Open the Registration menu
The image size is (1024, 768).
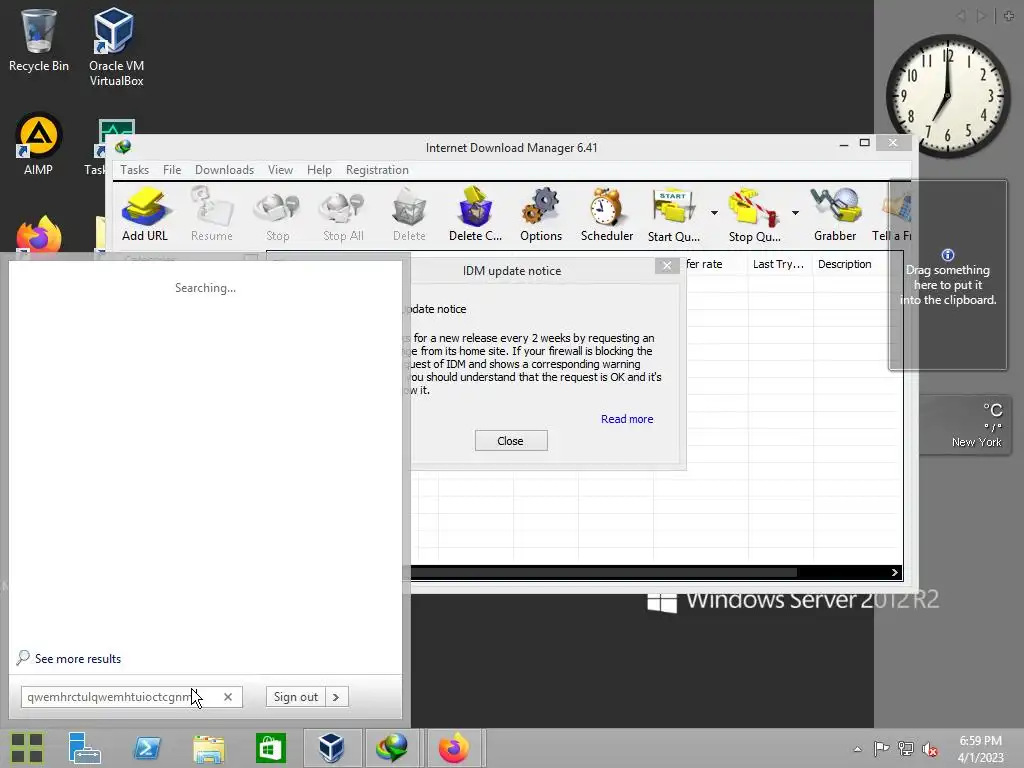click(377, 170)
